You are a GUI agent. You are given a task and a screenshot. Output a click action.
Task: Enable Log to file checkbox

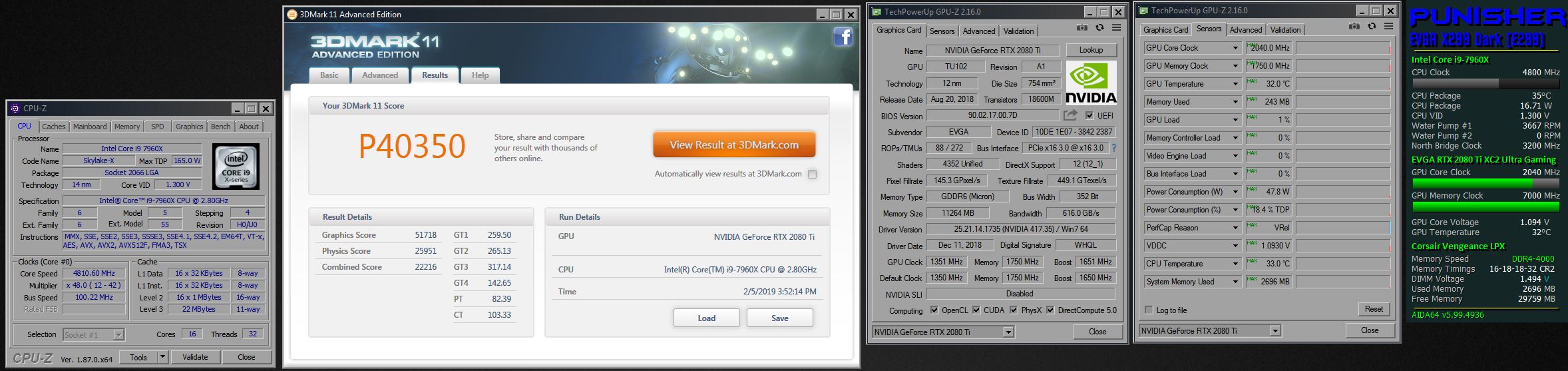click(1149, 310)
